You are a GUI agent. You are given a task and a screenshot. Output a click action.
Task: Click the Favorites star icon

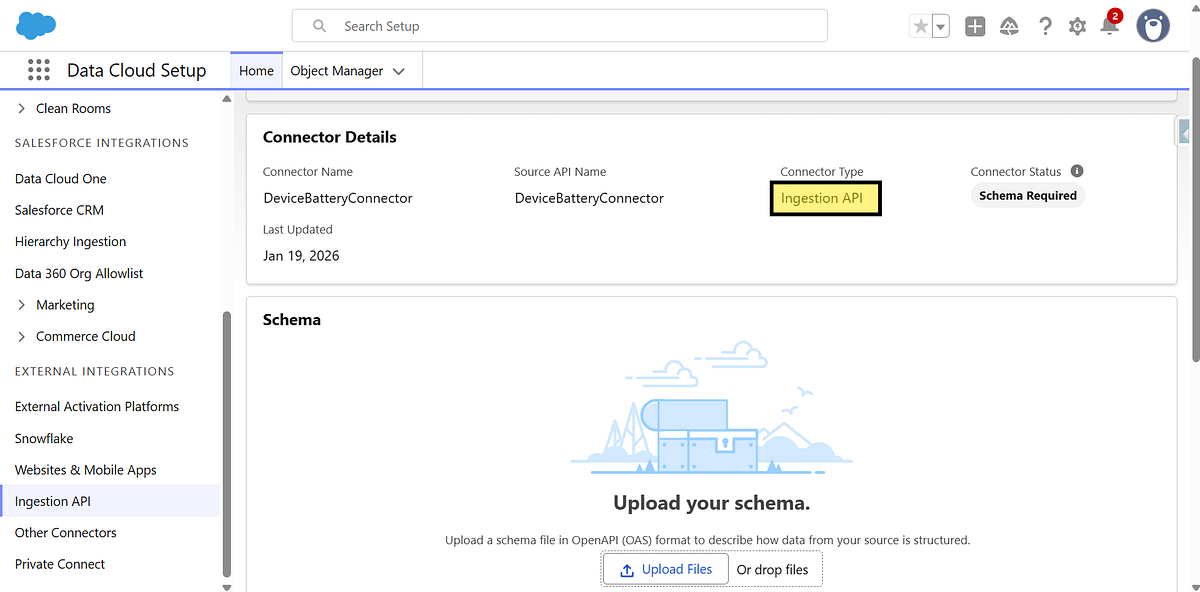(x=920, y=27)
